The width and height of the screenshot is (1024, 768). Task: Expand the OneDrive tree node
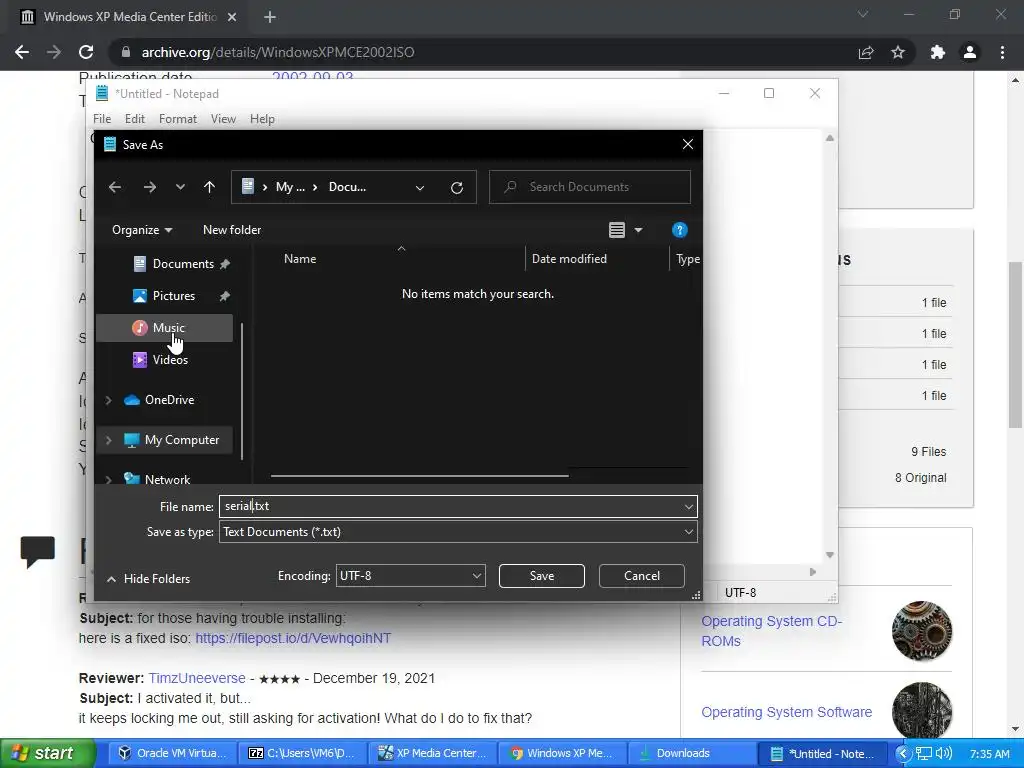pos(108,400)
